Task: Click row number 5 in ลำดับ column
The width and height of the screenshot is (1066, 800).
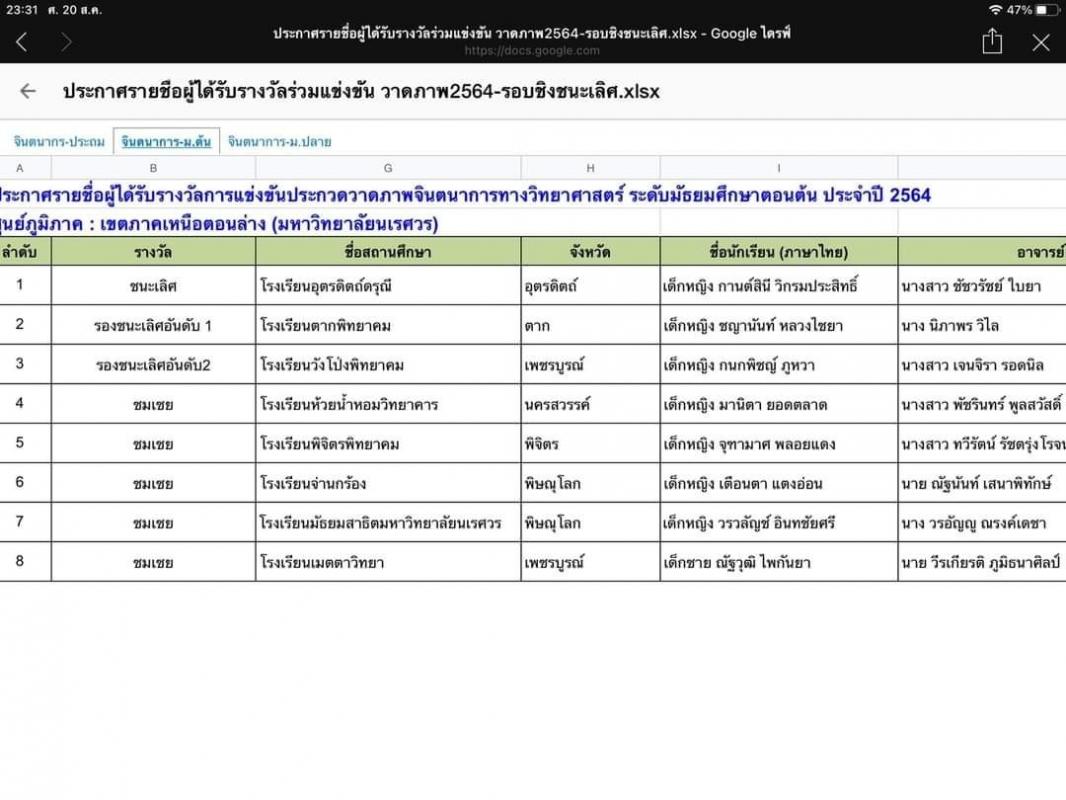Action: point(25,443)
